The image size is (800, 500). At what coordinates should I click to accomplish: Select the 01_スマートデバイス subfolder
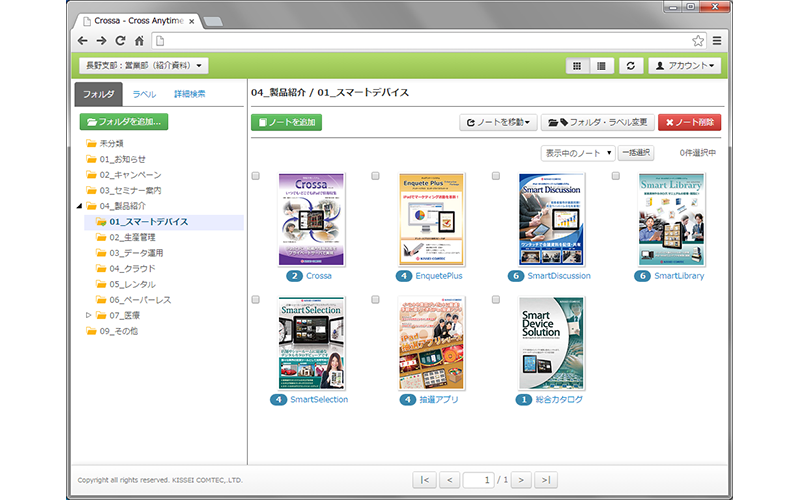[x=164, y=222]
